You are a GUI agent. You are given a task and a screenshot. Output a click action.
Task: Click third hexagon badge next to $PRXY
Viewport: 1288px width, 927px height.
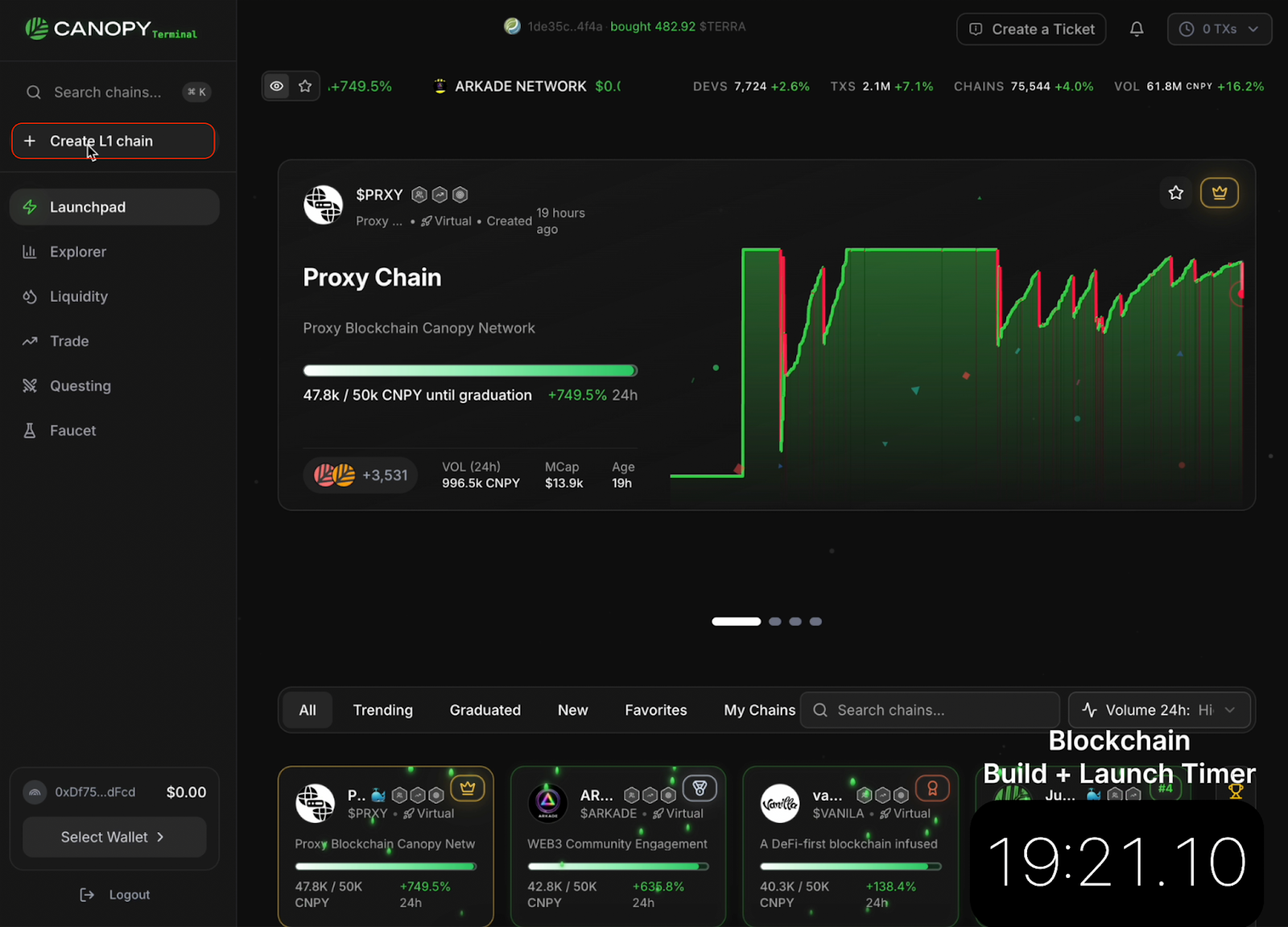(x=460, y=195)
